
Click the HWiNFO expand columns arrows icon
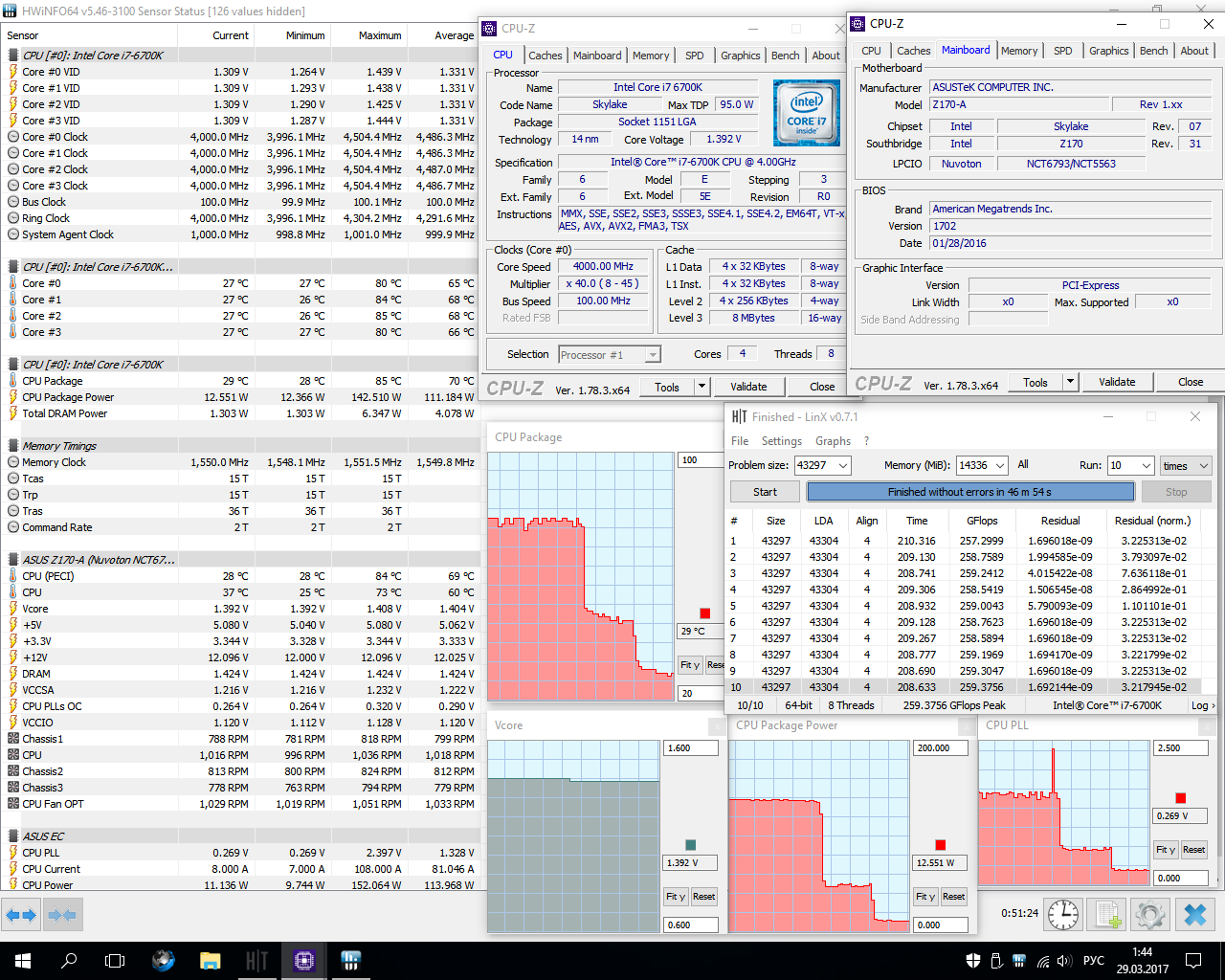[21, 916]
